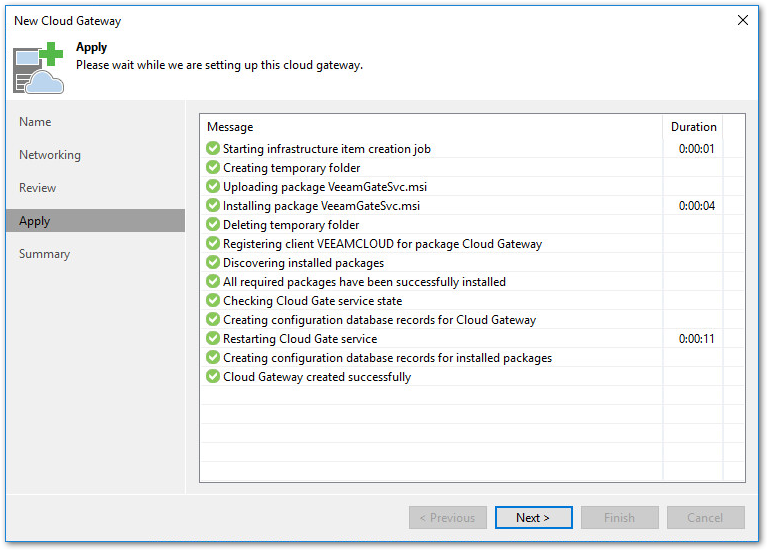Click the success icon for Installing package VeeamGateSvc.msi

coord(213,206)
